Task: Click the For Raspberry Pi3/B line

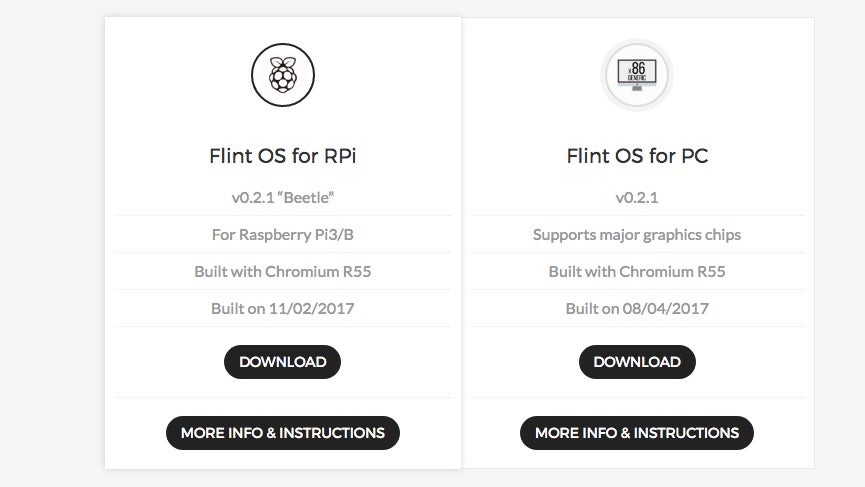Action: coord(283,234)
